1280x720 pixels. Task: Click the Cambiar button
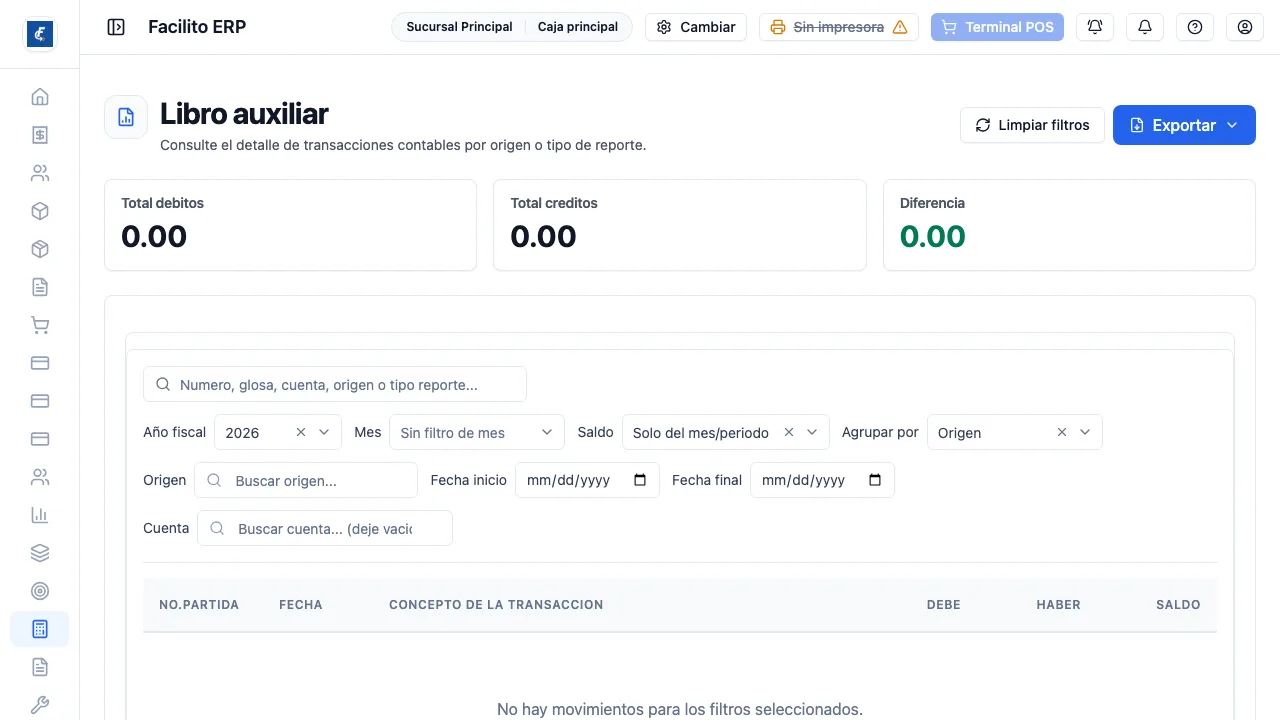pyautogui.click(x=696, y=27)
